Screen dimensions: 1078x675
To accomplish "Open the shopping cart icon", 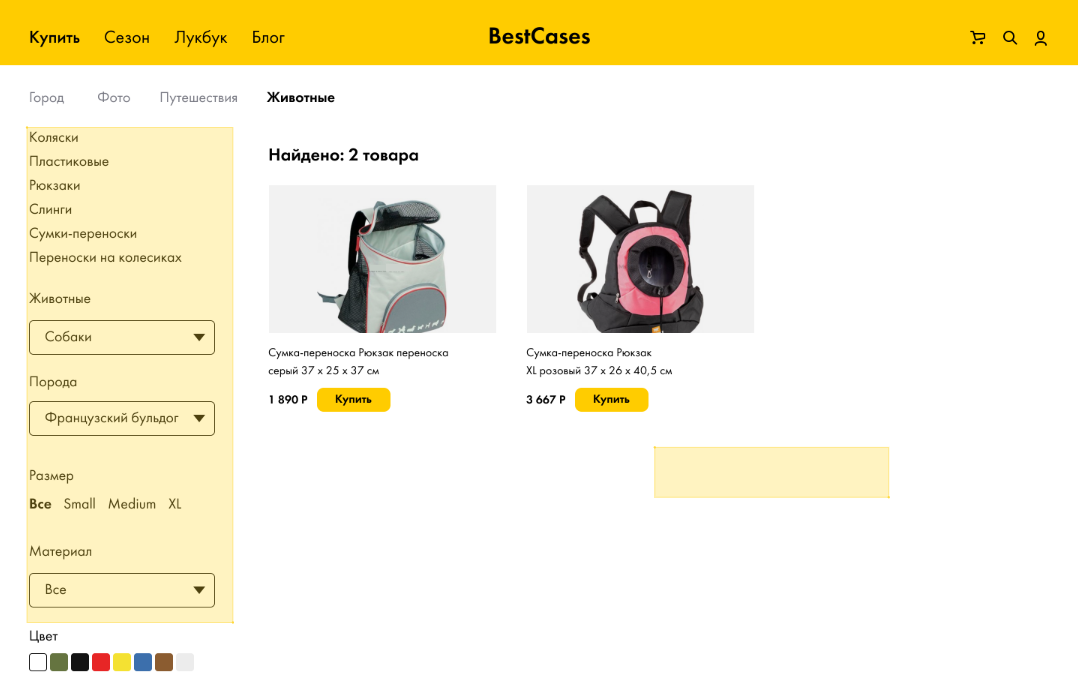I will tap(977, 38).
